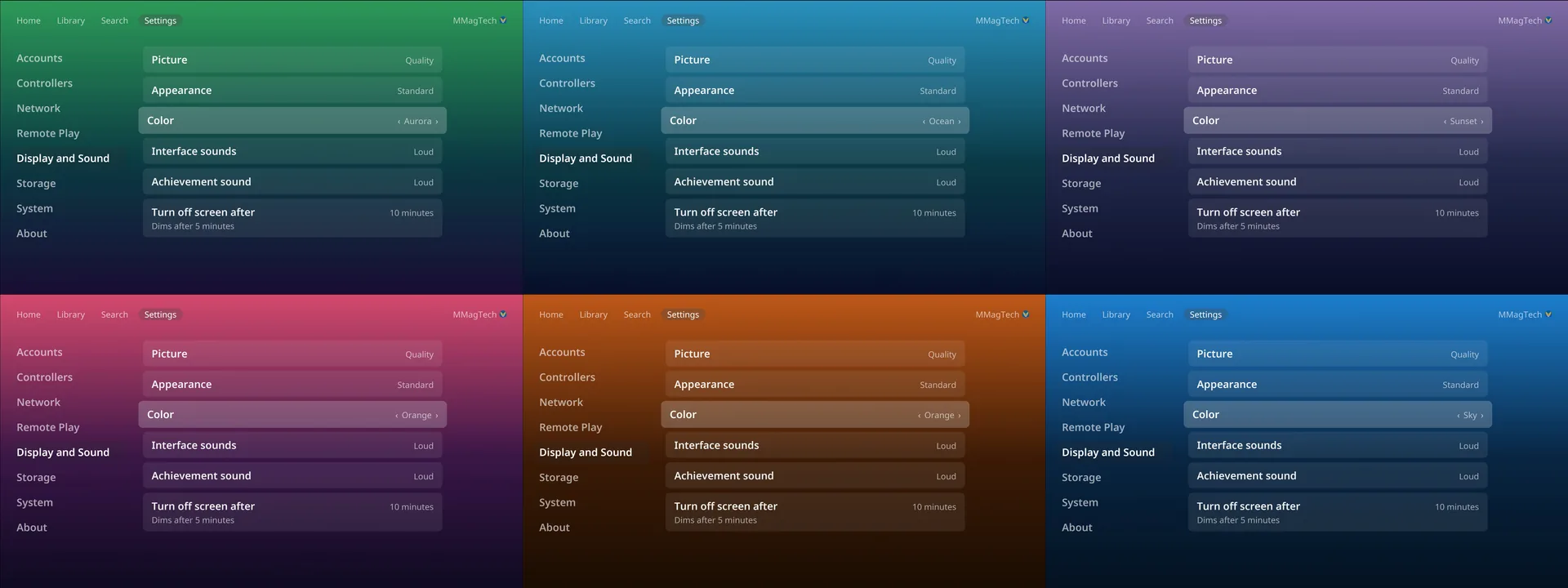Image resolution: width=1568 pixels, height=588 pixels.
Task: Click the profile badge icon in the Aurora panel
Action: tap(503, 20)
